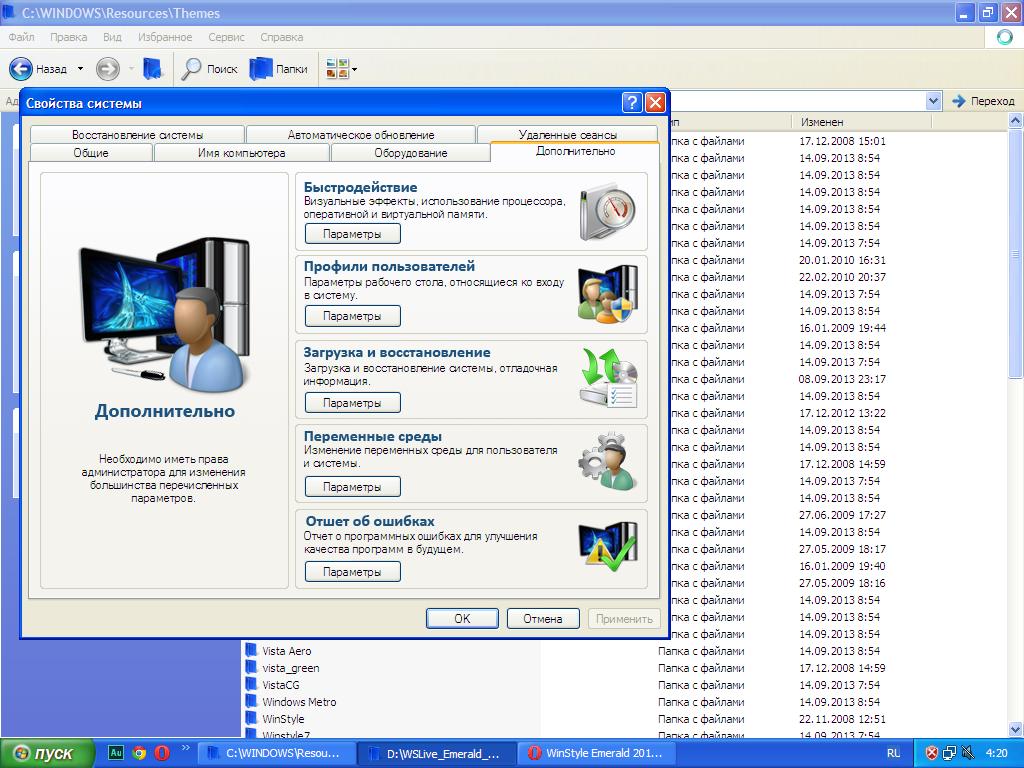Click Параметры under Быстродействие

pyautogui.click(x=352, y=234)
